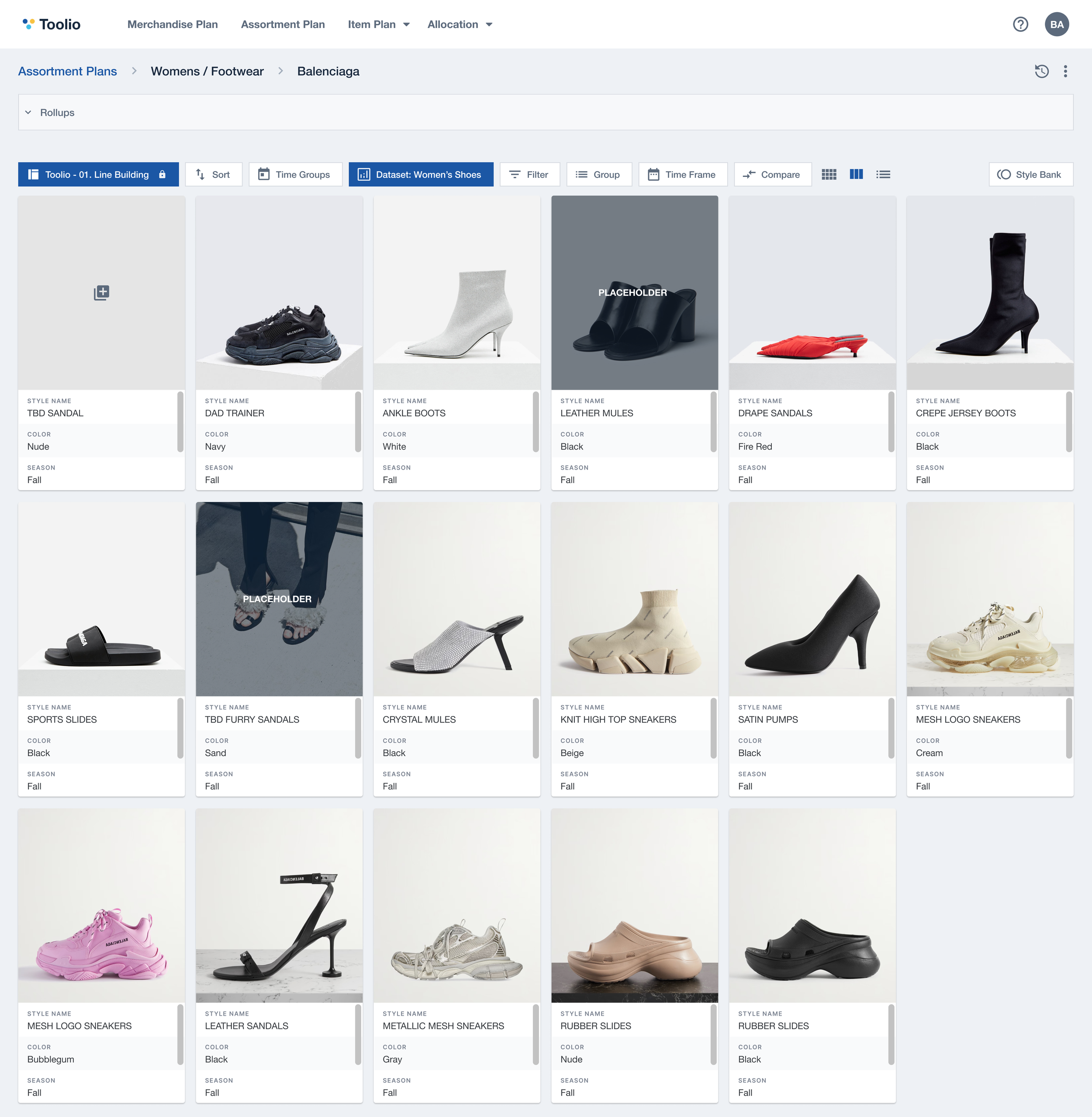Open the three-dot more options menu
This screenshot has height=1117, width=1092.
pyautogui.click(x=1065, y=71)
